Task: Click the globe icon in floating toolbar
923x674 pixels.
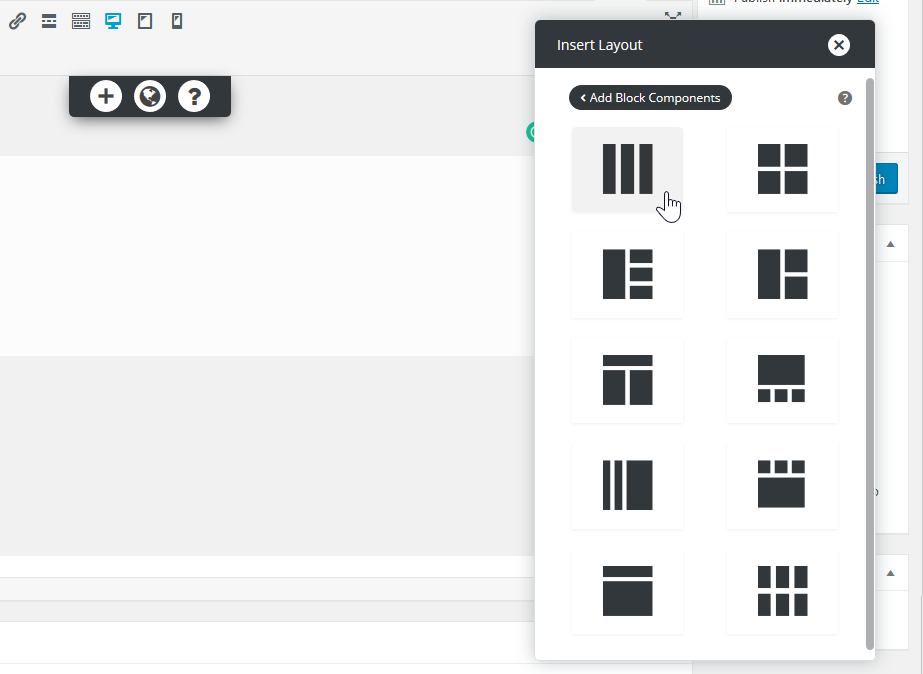Action: coord(150,96)
